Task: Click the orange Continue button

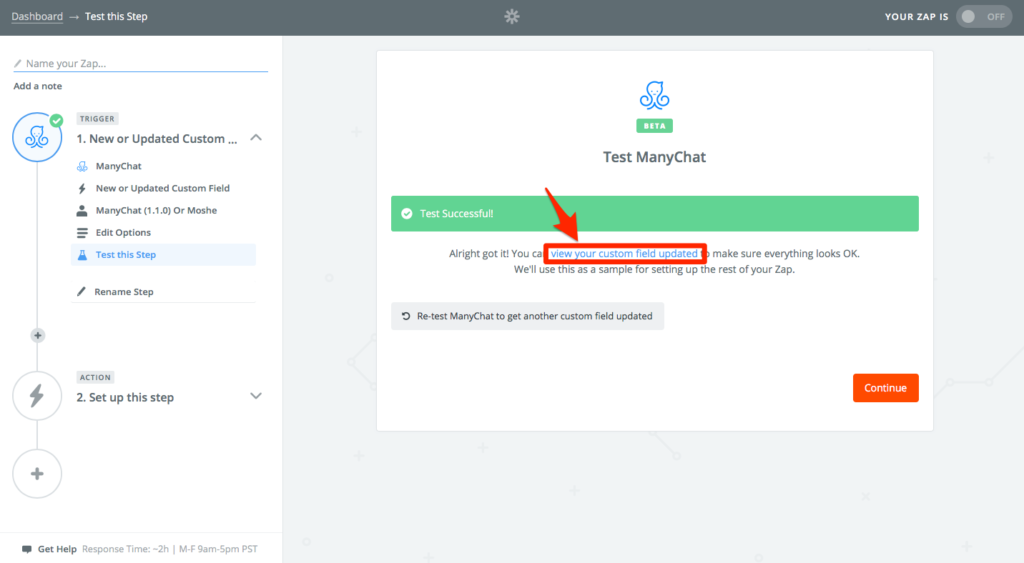Action: pyautogui.click(x=886, y=388)
